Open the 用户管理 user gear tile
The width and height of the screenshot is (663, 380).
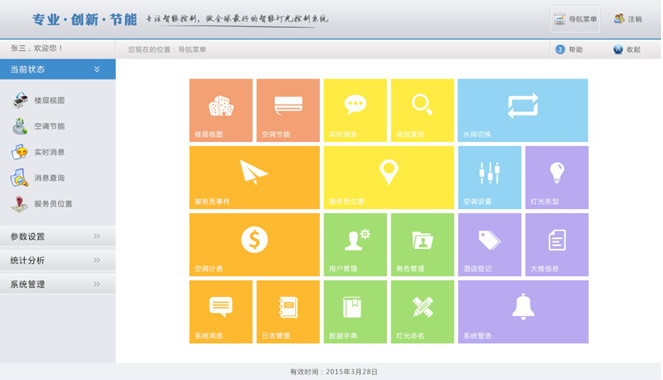[355, 245]
